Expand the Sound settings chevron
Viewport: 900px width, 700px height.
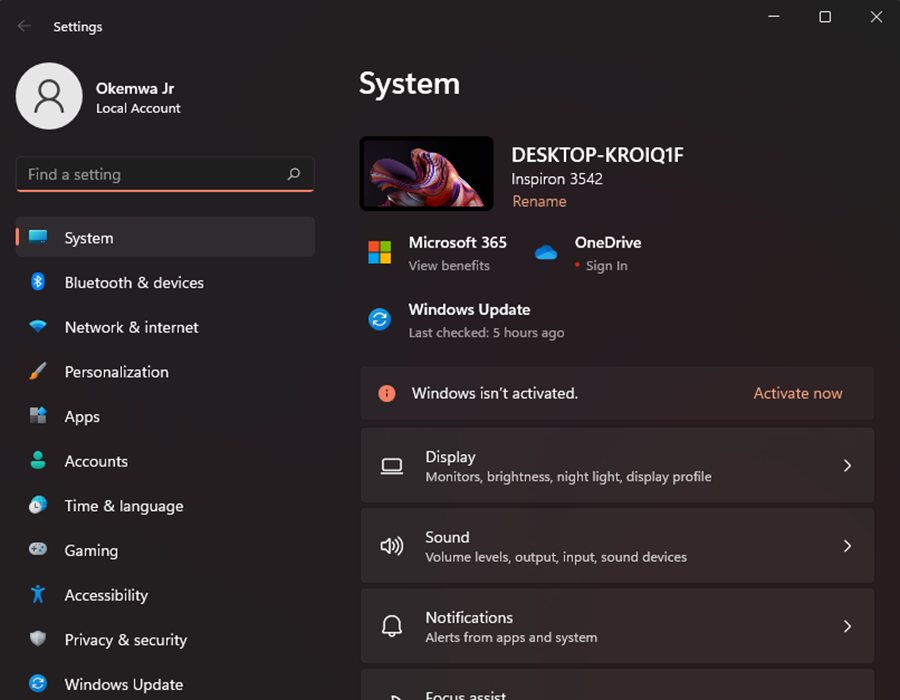pos(847,545)
